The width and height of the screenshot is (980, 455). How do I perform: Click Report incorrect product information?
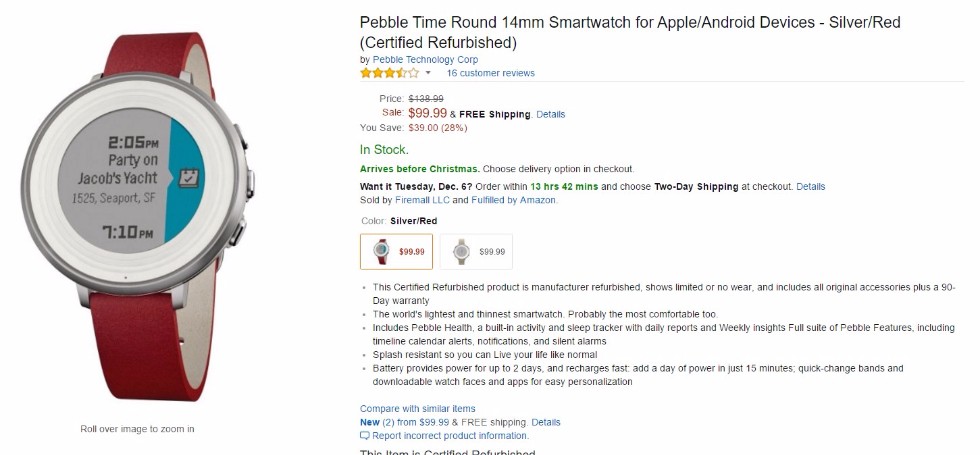(450, 436)
